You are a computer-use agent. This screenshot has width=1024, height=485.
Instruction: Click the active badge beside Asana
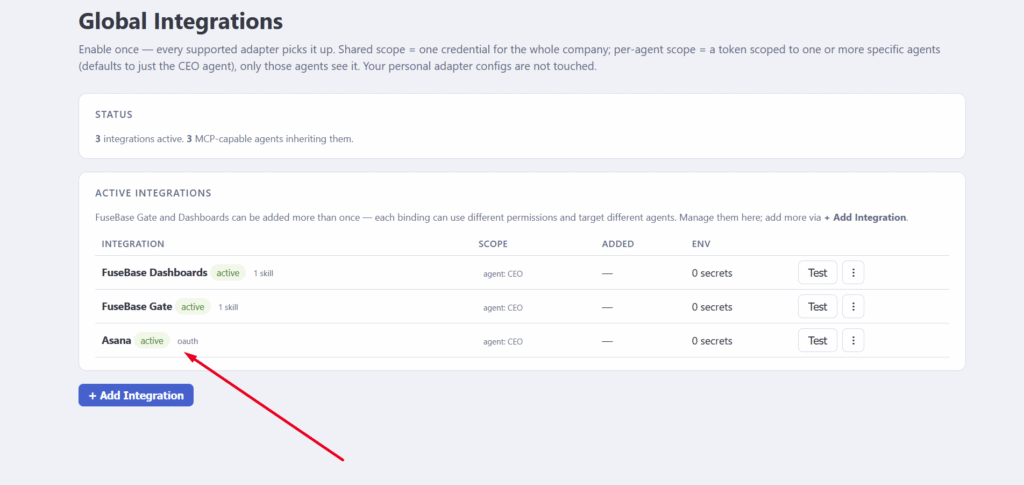pyautogui.click(x=152, y=341)
